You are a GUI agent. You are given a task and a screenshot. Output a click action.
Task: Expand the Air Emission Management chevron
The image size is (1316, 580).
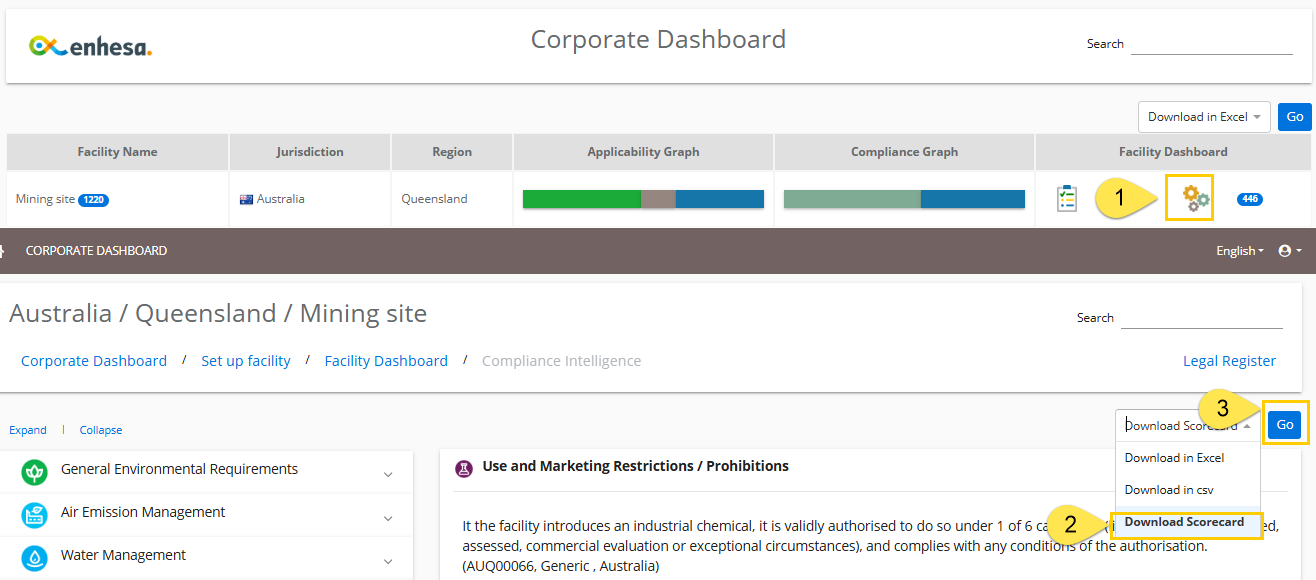tap(388, 518)
